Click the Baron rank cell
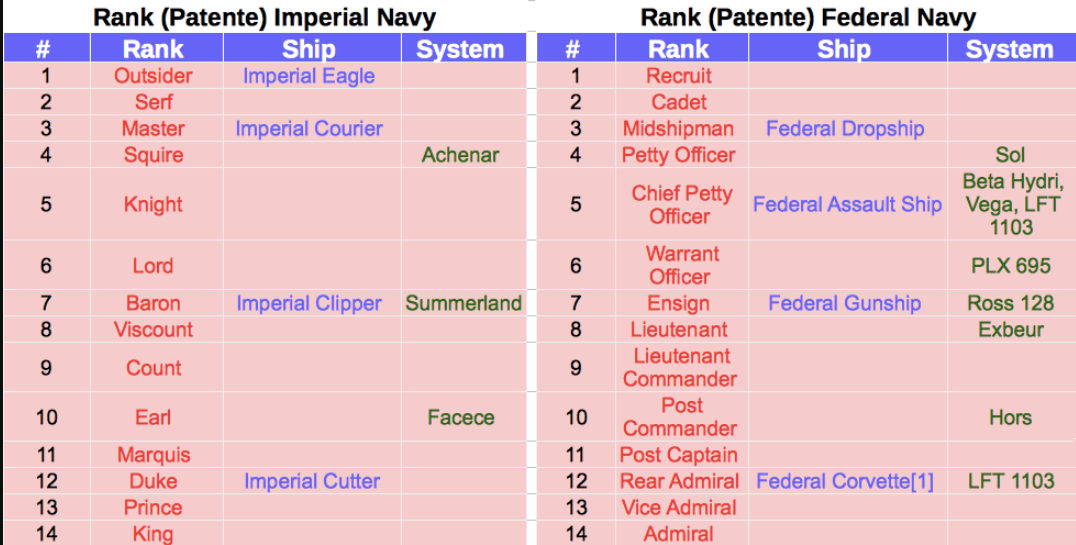 (153, 303)
